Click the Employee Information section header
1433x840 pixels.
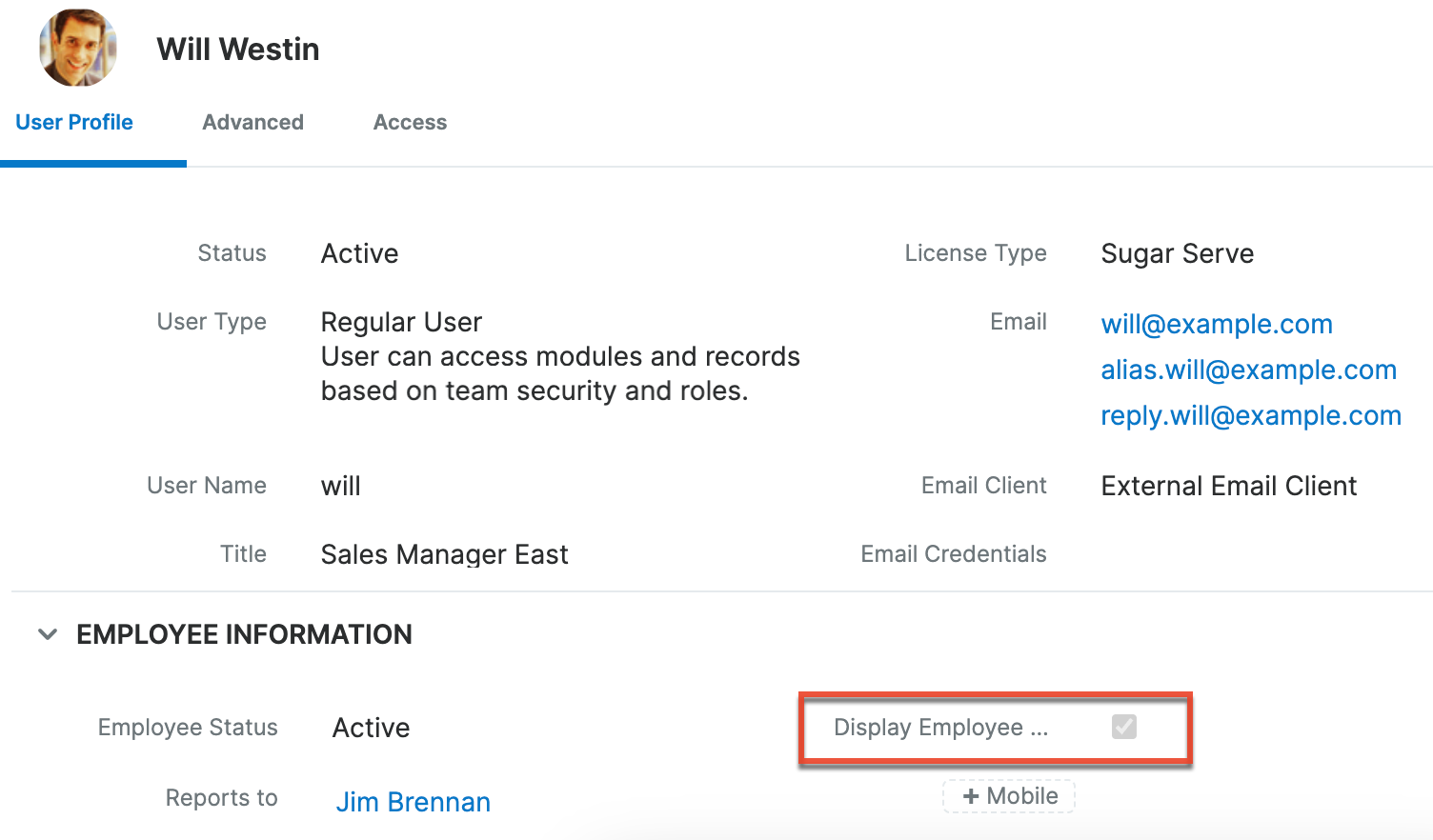244,634
